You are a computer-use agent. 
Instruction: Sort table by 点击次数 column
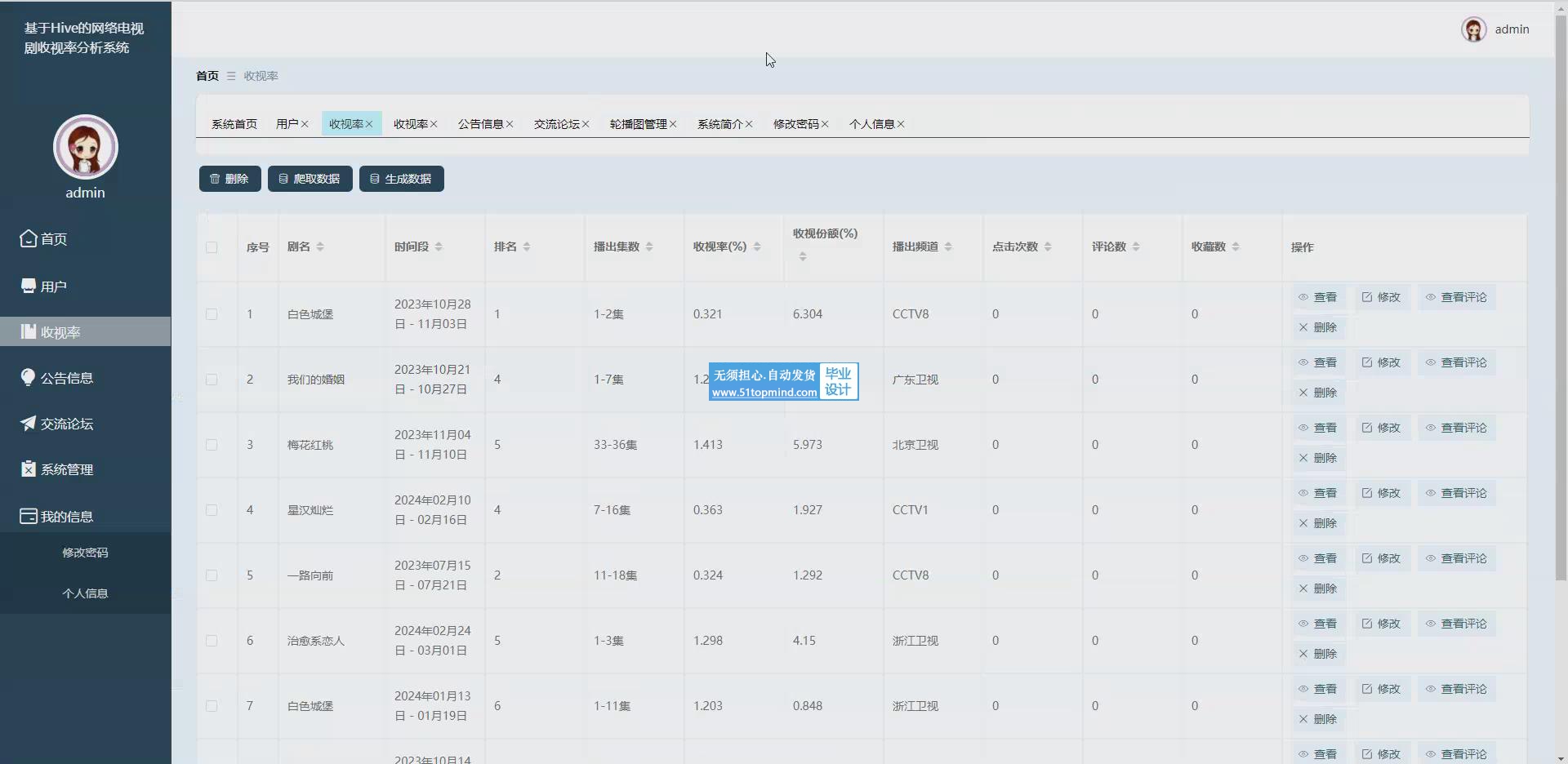(x=1048, y=247)
